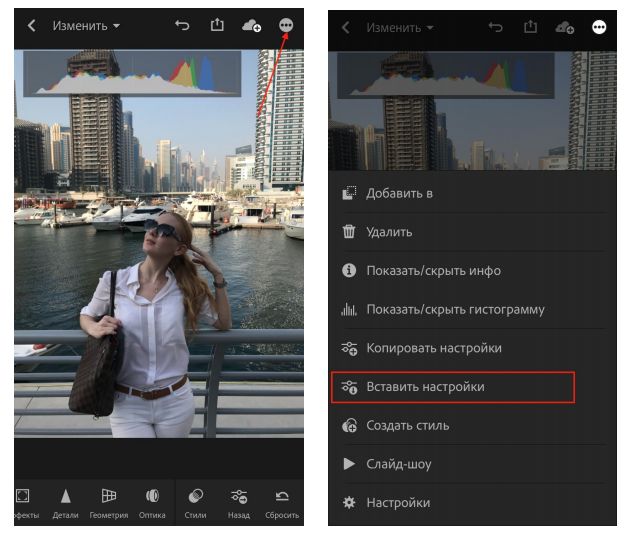This screenshot has width=639, height=538.
Task: Tap share icon in left screen header
Action: pos(217,25)
